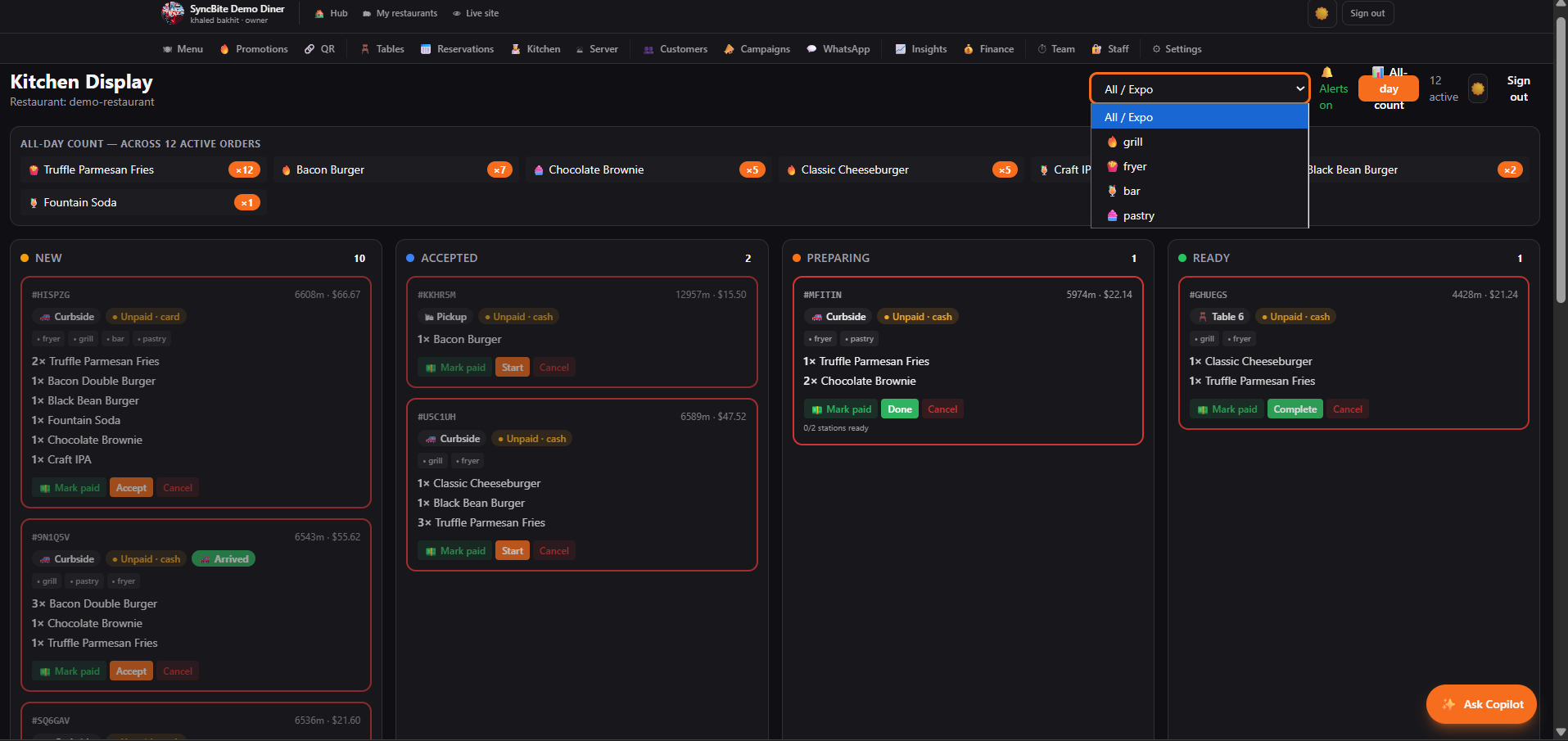Click Sign out in Kitchen Display header
Screen dimensions: 1568x741
1518,88
